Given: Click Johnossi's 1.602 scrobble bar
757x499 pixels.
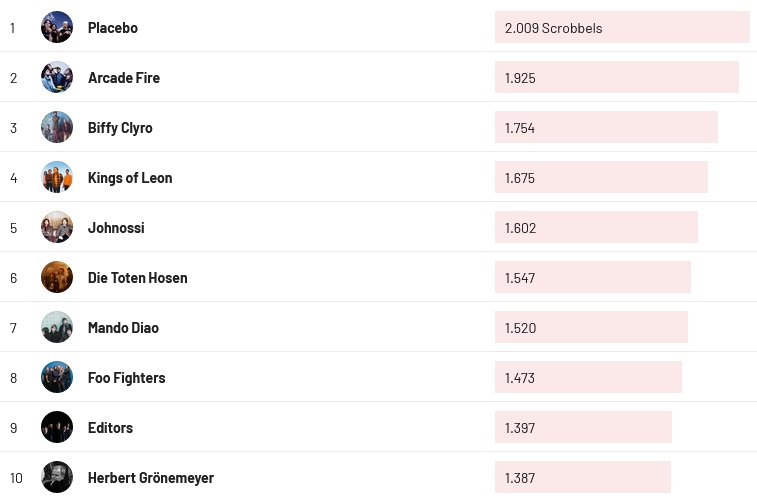Looking at the screenshot, I should pos(596,228).
